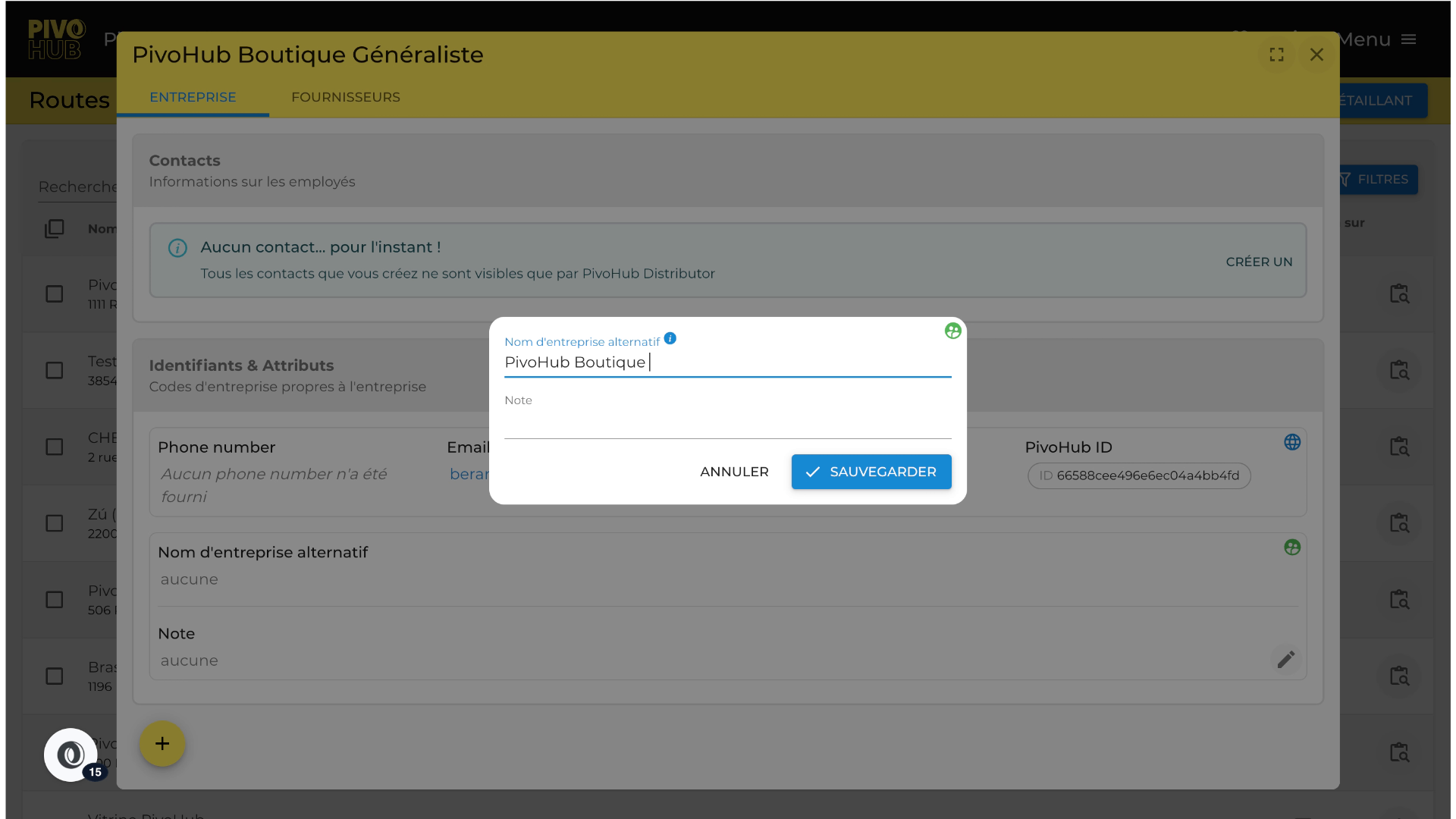Click the info icon beside alternate company name label
The height and width of the screenshot is (819, 1456).
[x=670, y=338]
